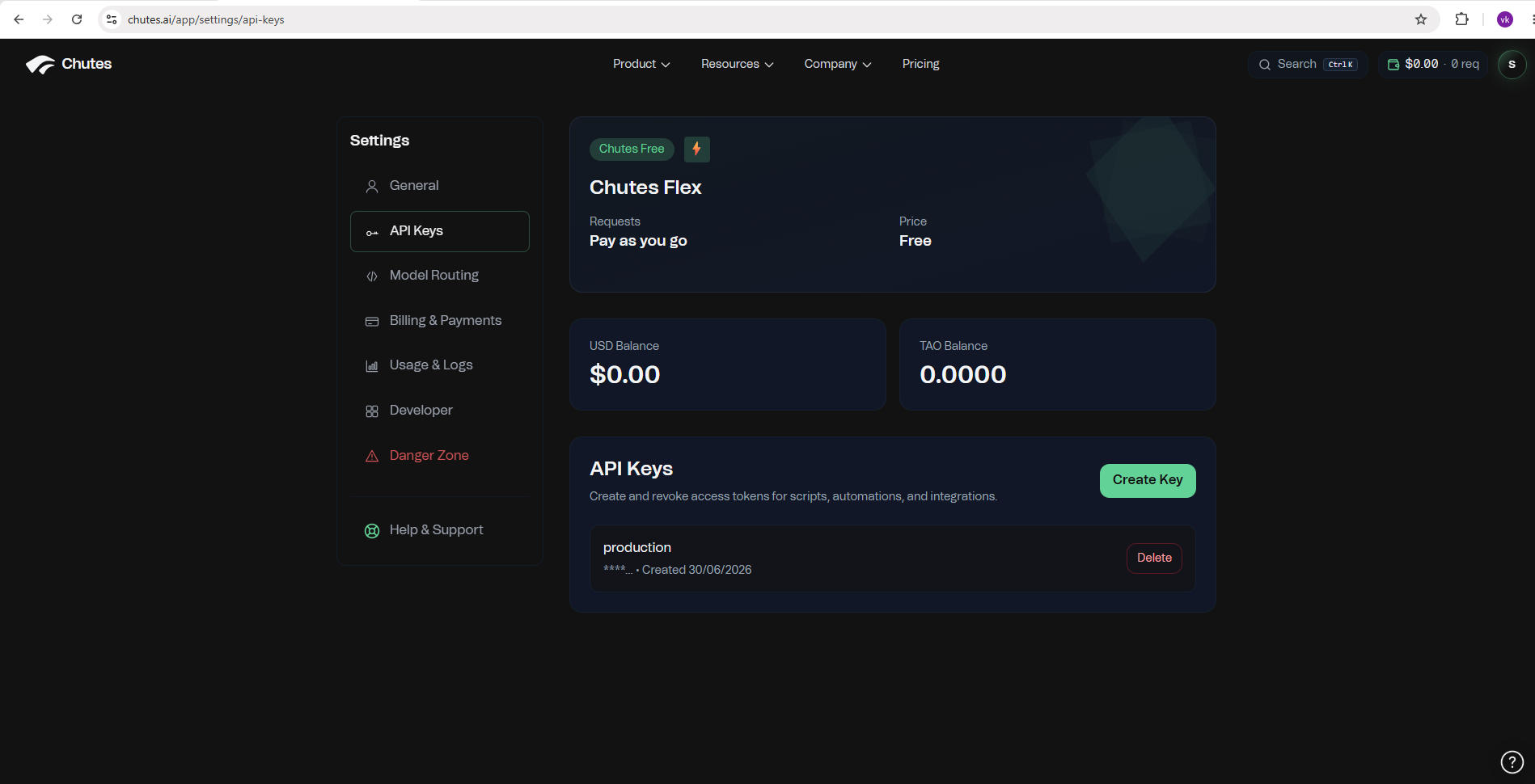Open browser extensions puzzle icon
The height and width of the screenshot is (784, 1535).
tap(1461, 19)
